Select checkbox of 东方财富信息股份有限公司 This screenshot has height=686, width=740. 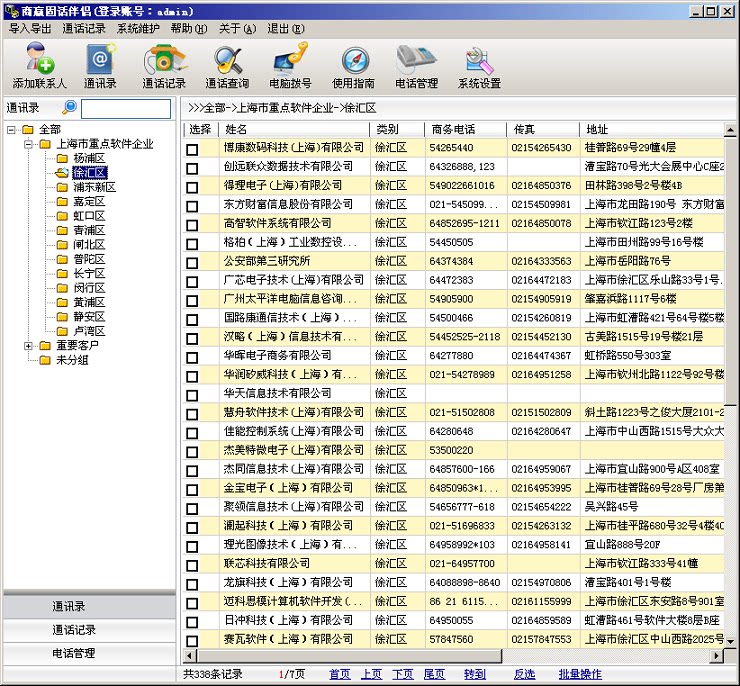click(x=192, y=206)
